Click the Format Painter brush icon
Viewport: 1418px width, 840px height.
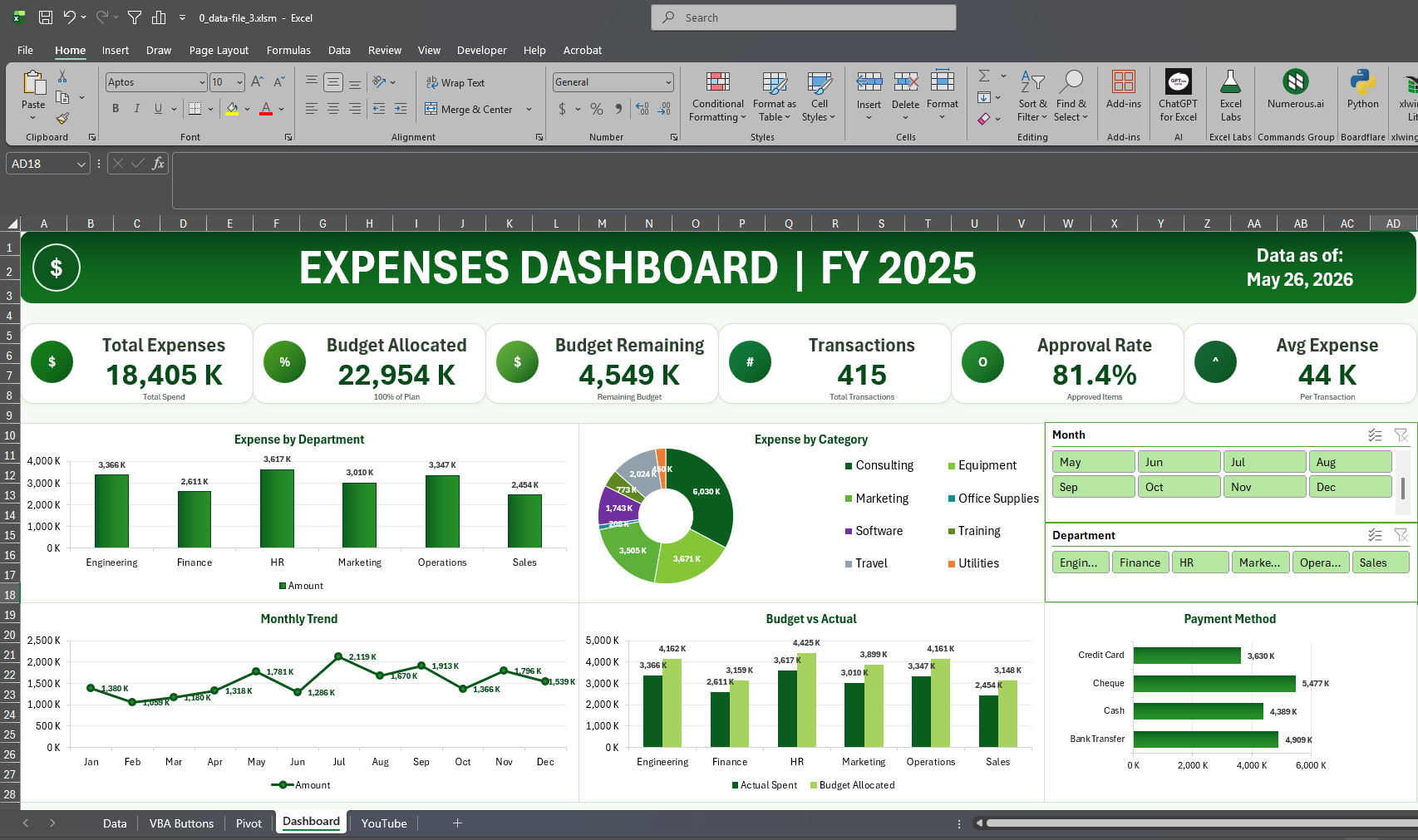pyautogui.click(x=62, y=118)
